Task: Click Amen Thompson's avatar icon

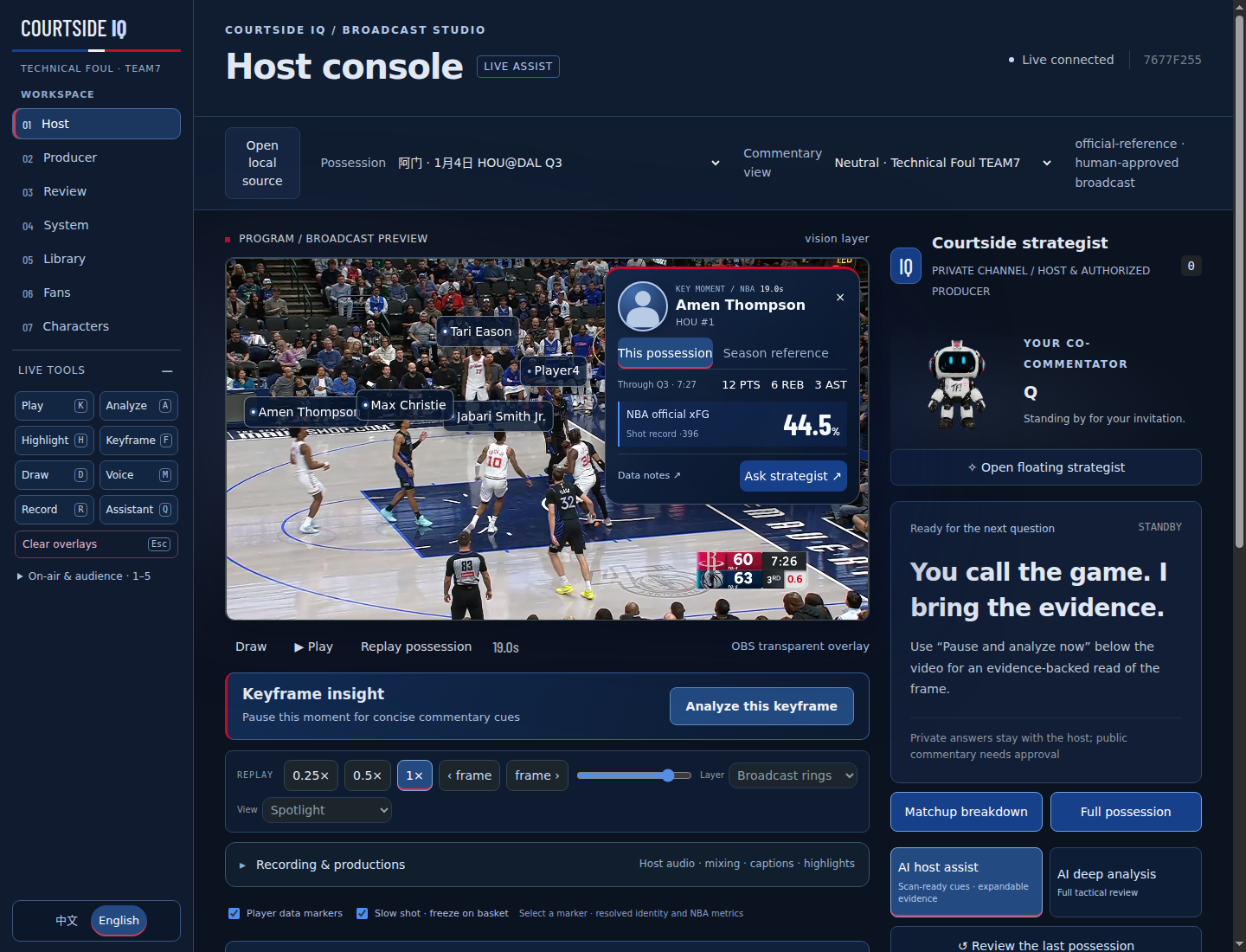Action: 642,306
